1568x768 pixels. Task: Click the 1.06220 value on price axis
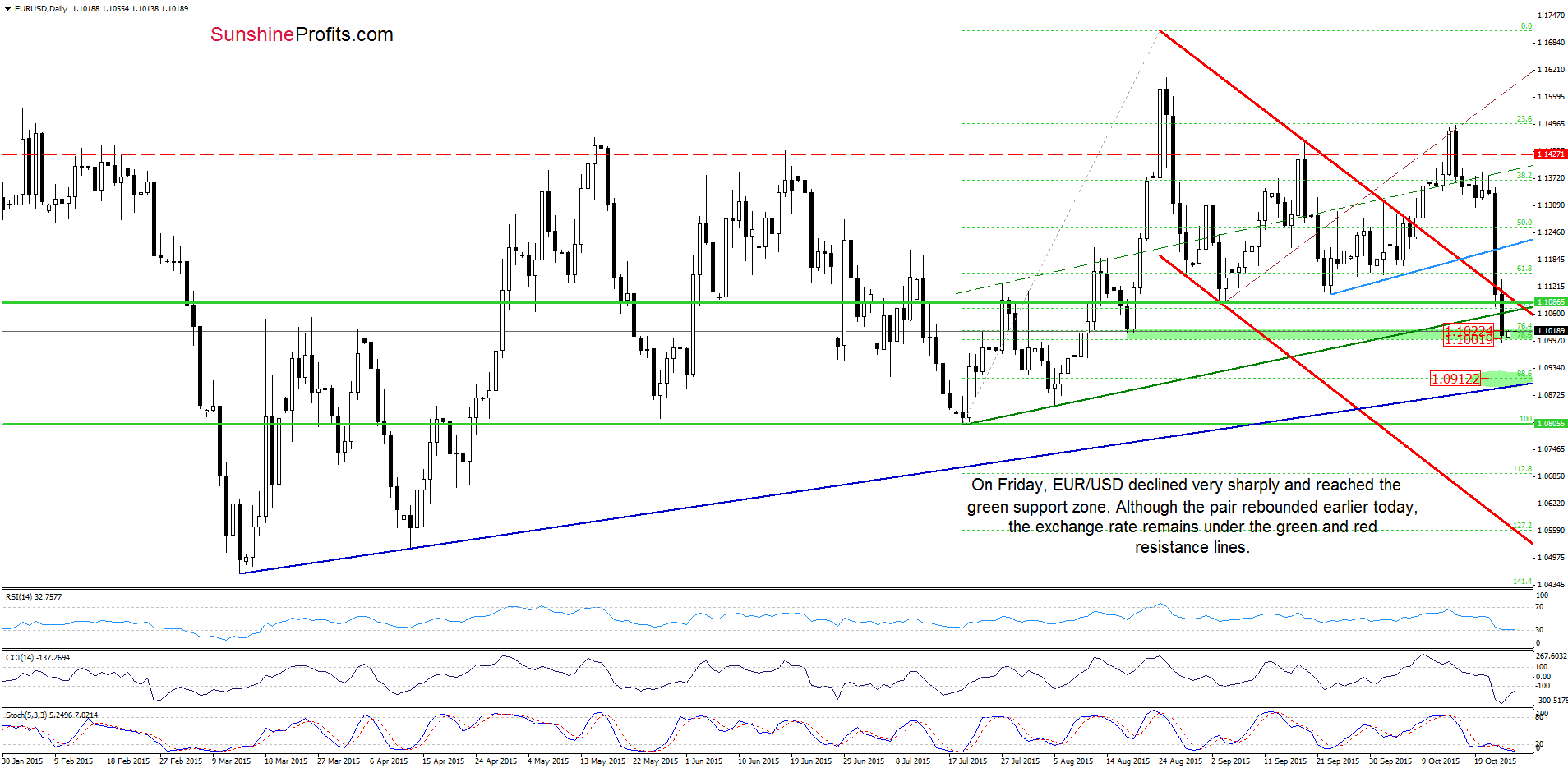(x=1551, y=504)
